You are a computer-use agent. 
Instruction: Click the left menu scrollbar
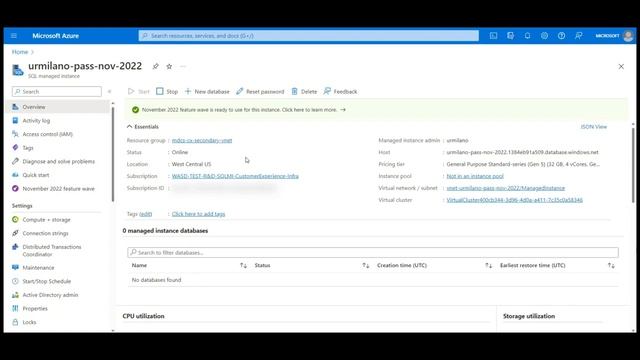tap(113, 154)
